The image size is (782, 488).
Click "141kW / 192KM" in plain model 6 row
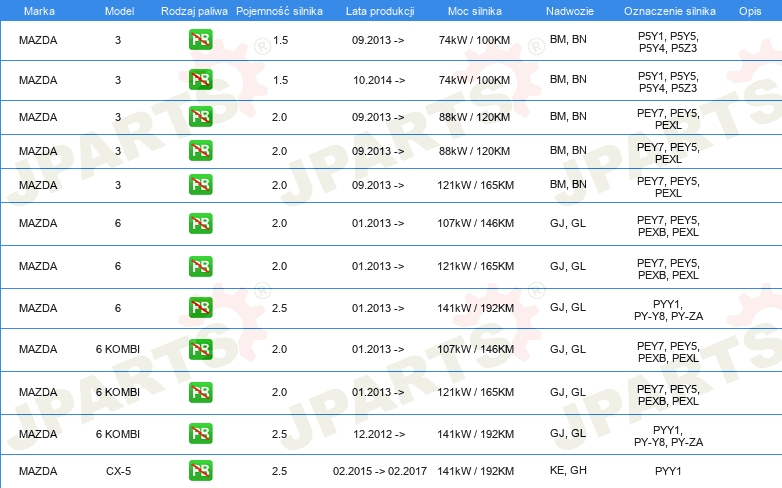pyautogui.click(x=475, y=308)
